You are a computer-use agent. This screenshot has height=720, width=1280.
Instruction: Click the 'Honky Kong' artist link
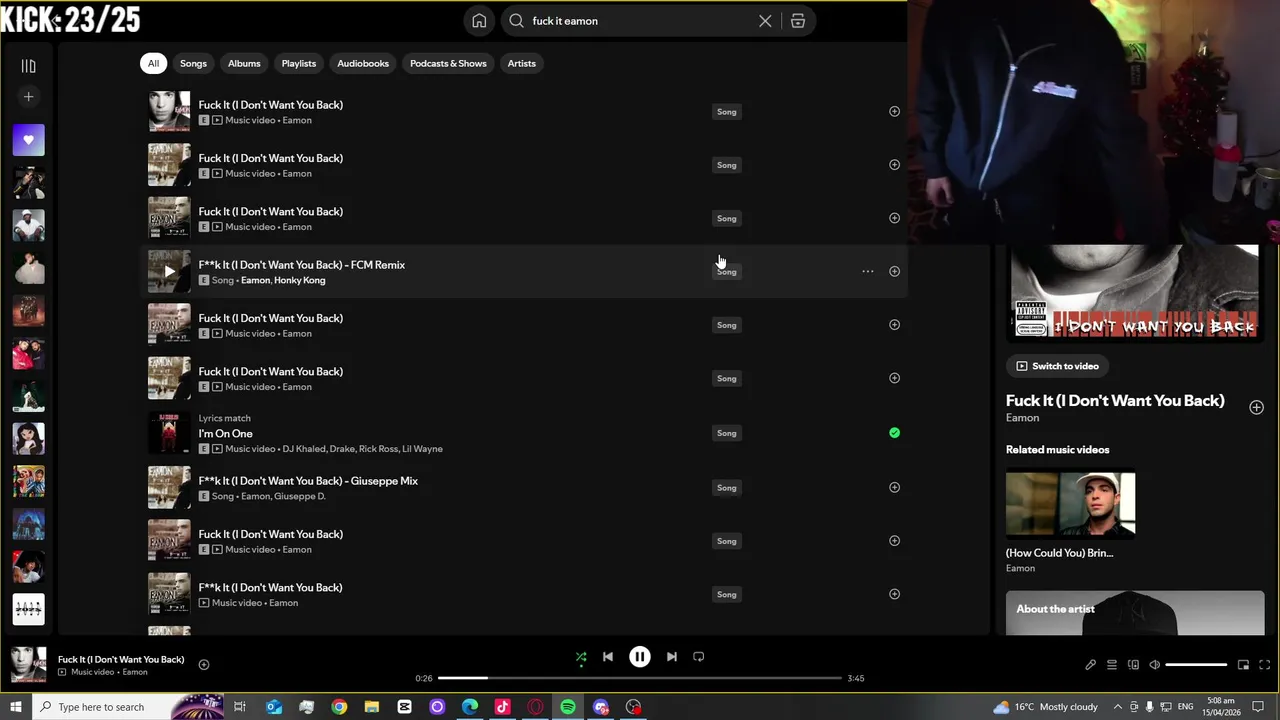pos(300,280)
